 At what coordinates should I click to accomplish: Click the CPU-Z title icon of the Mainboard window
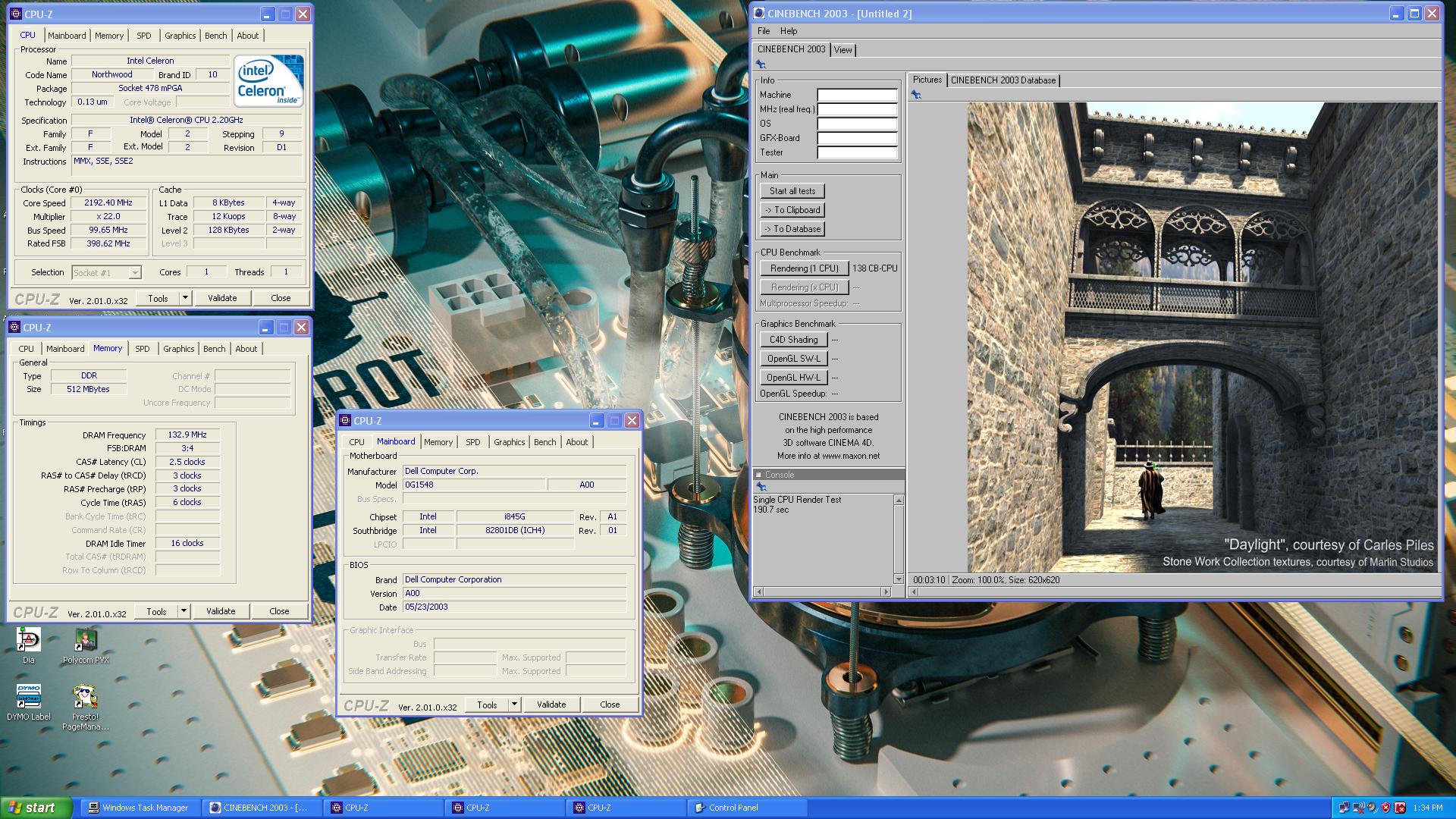[345, 421]
